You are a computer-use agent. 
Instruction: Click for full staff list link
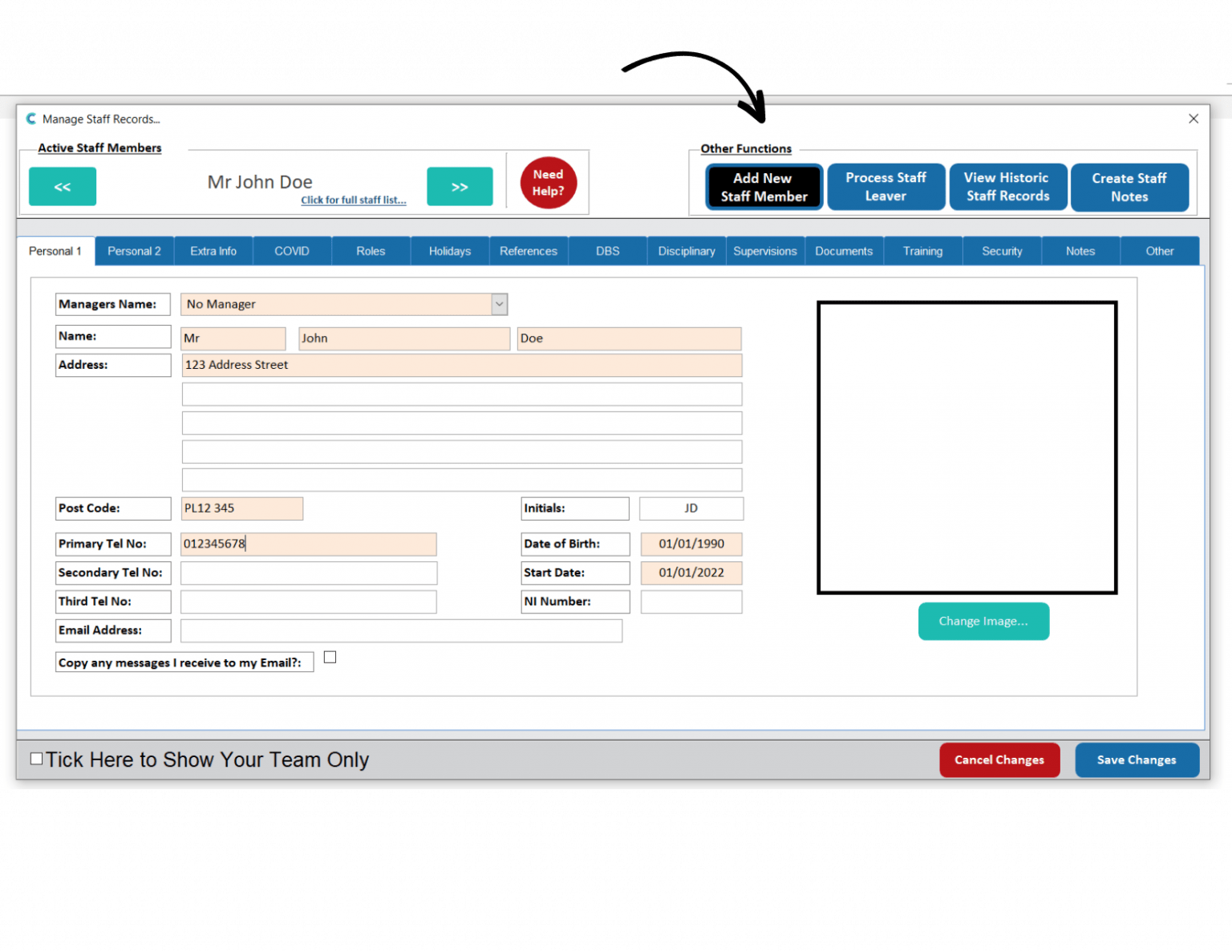point(354,200)
